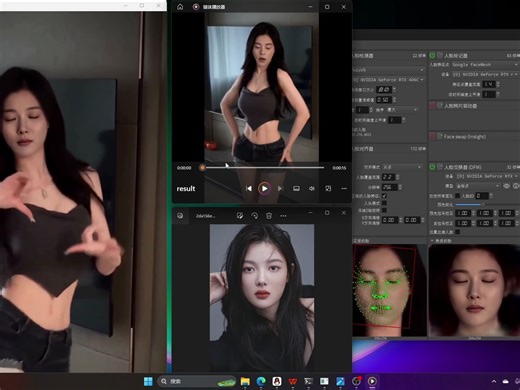Open more options in Photos viewer
This screenshot has width=520, height=390.
click(x=283, y=216)
